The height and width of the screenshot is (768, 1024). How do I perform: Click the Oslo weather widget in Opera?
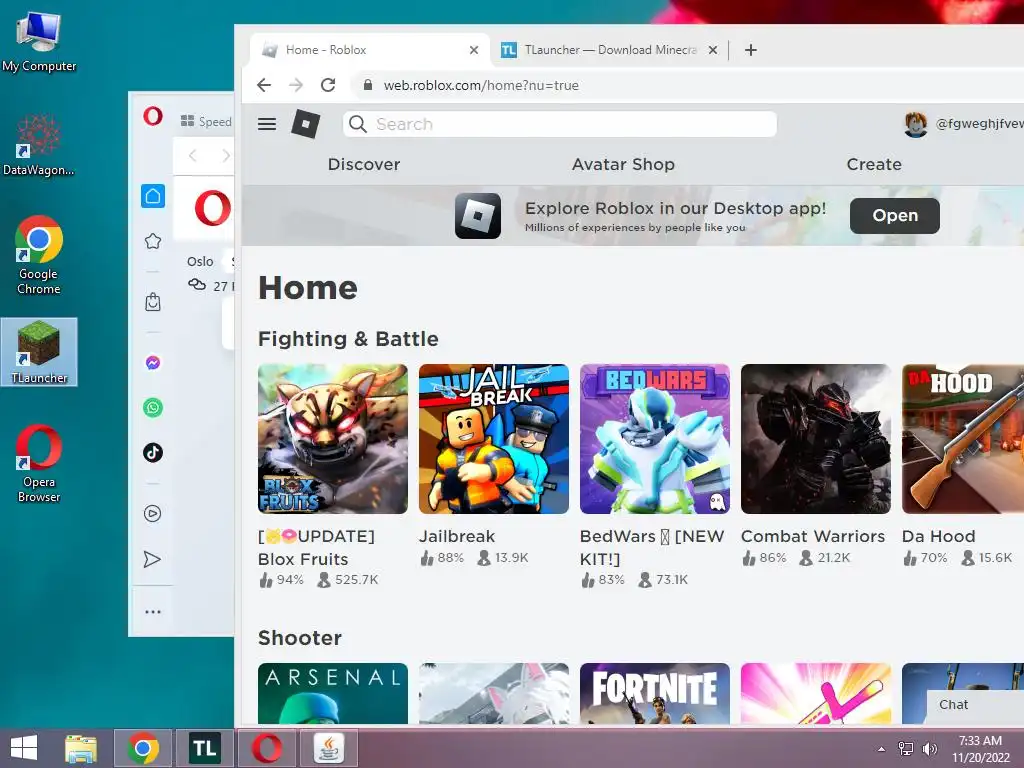210,274
